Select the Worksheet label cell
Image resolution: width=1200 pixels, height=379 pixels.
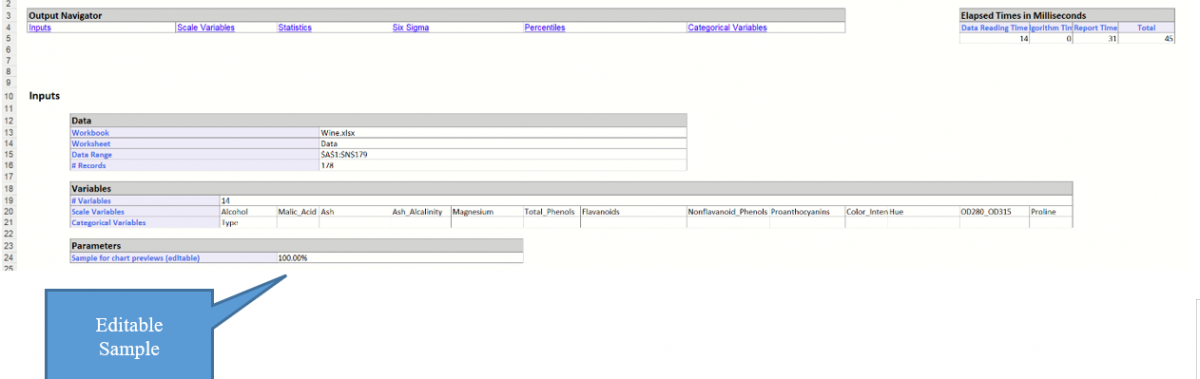click(194, 143)
